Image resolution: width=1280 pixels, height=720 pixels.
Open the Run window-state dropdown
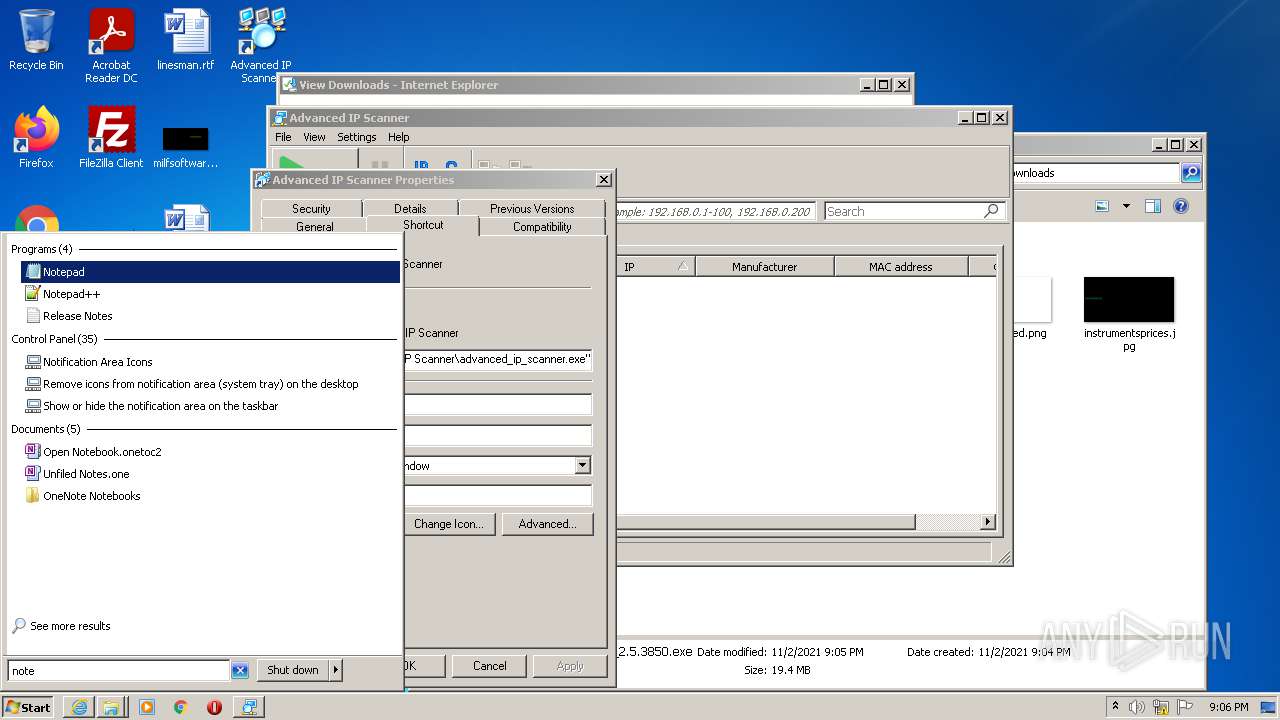[582, 466]
